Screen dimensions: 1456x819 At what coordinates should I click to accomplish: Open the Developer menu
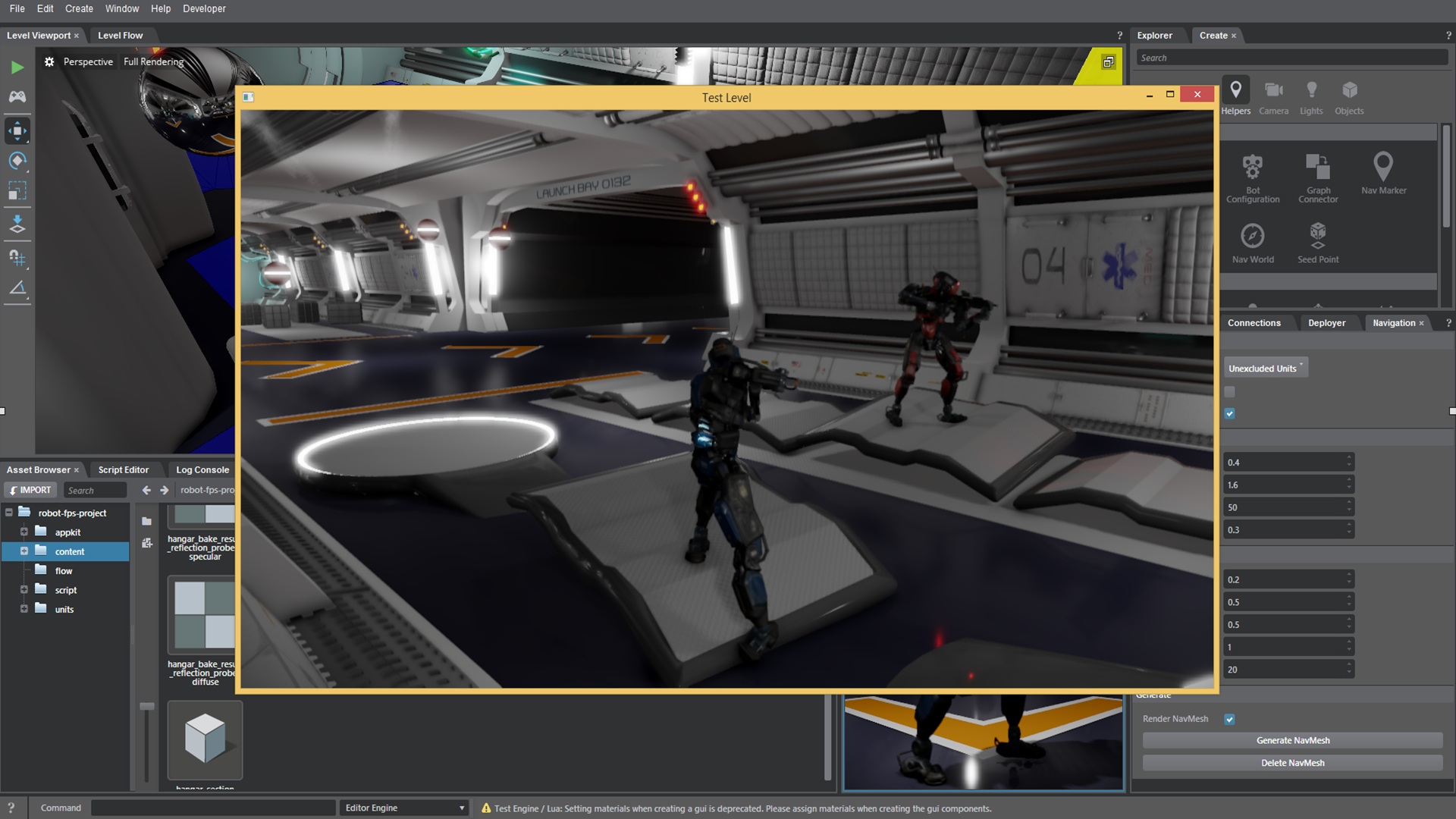pyautogui.click(x=204, y=8)
